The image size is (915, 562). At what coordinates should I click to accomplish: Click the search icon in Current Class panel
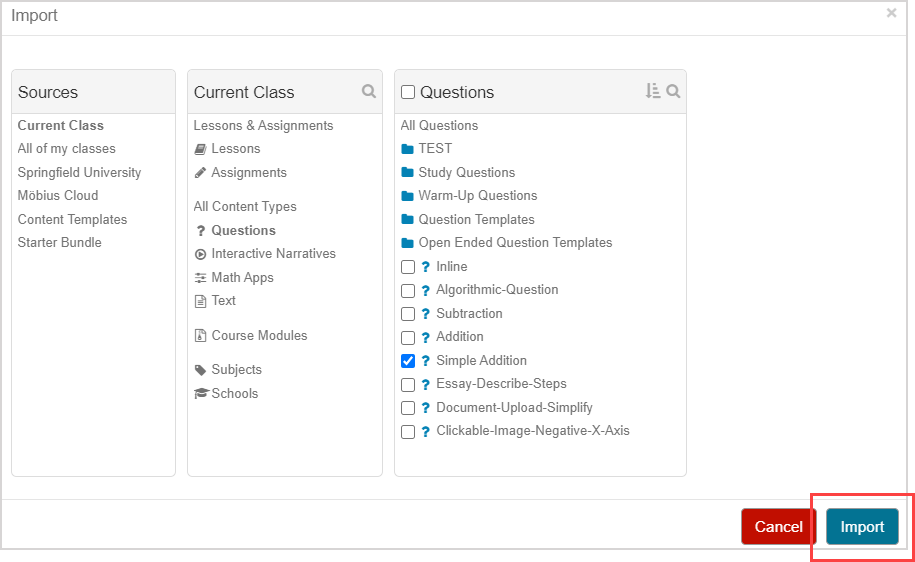(369, 91)
